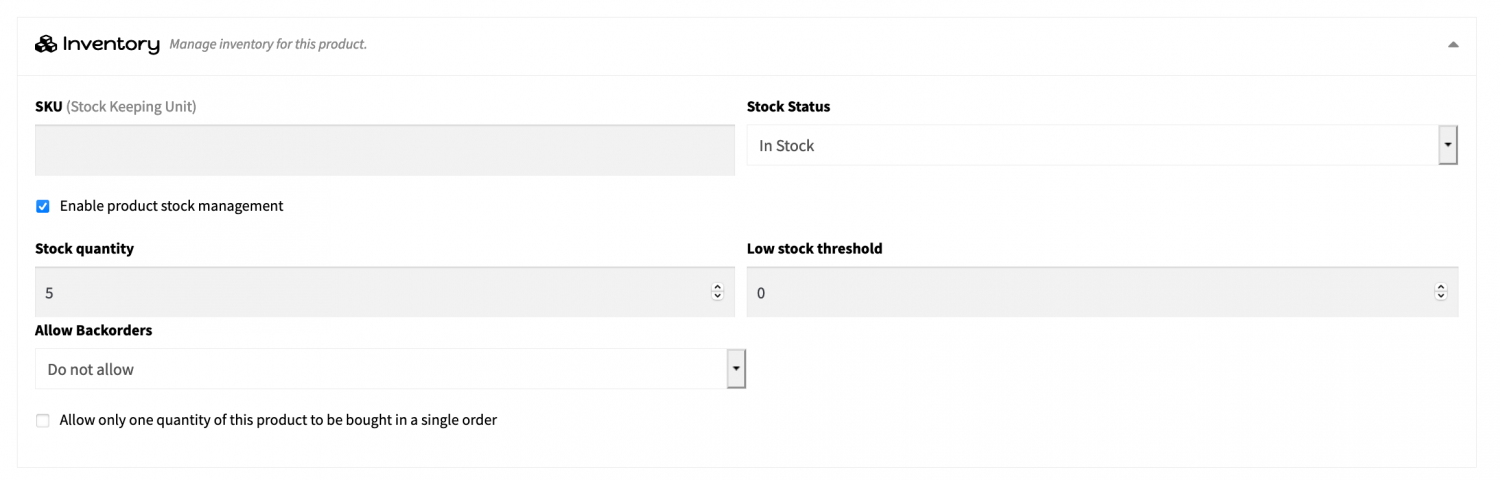This screenshot has width=1500, height=480.
Task: Click the Stock Status label
Action: (x=788, y=106)
